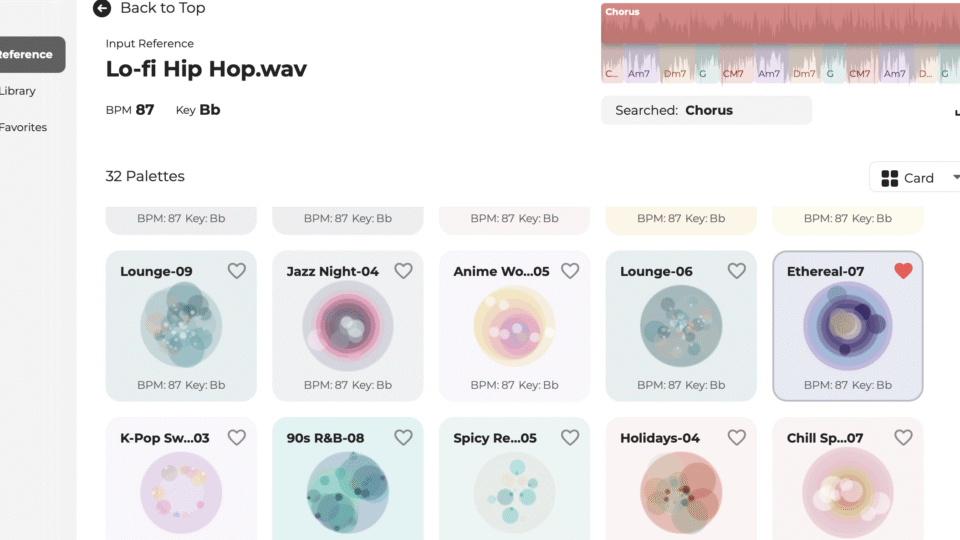The image size is (960, 540).
Task: Click the Back to Top arrow icon
Action: click(x=102, y=9)
